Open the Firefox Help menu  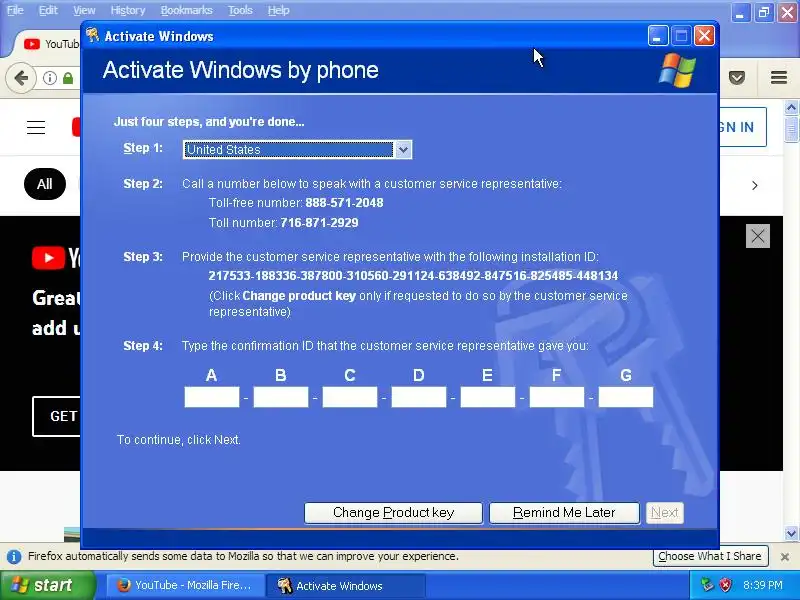(279, 10)
